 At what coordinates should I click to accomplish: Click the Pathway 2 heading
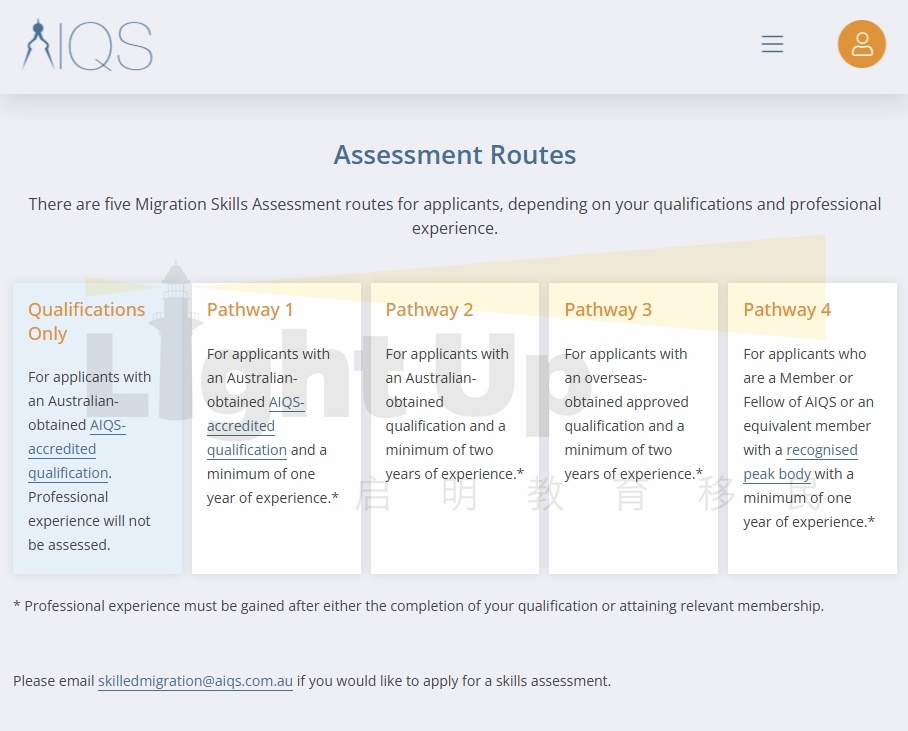tap(429, 309)
